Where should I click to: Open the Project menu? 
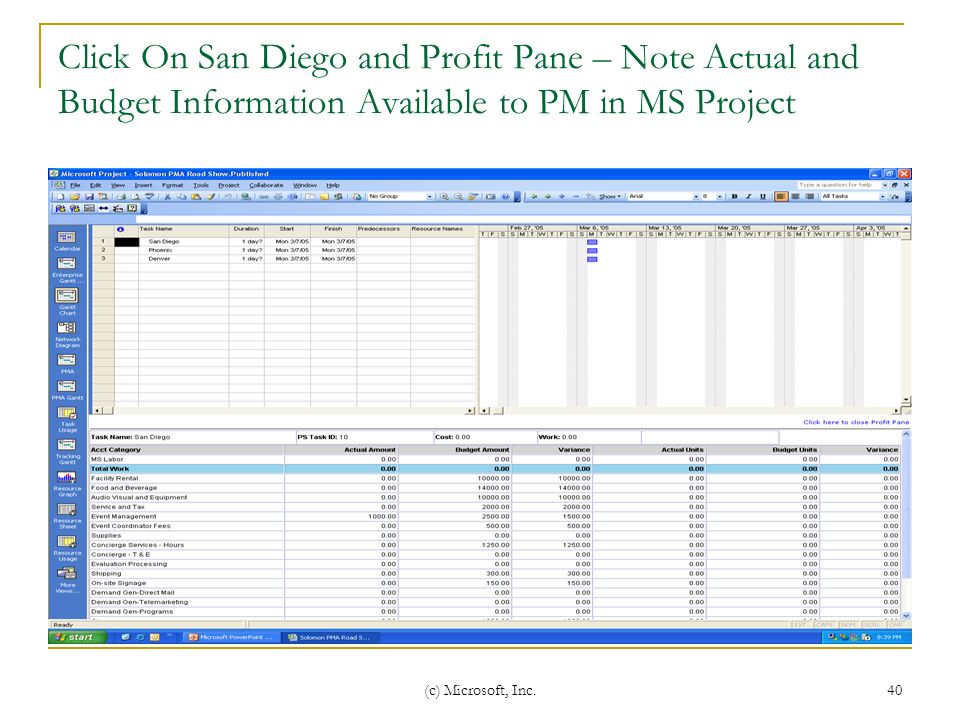[229, 185]
